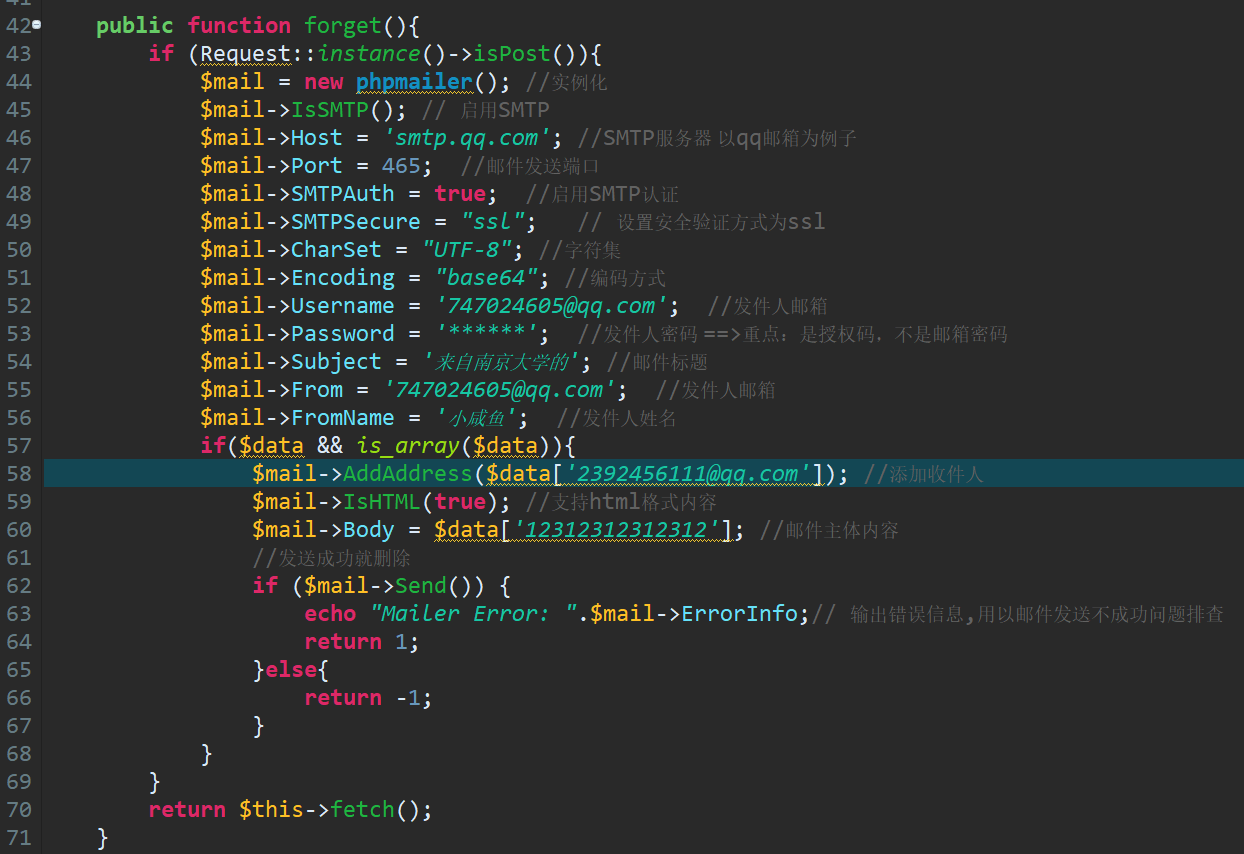Image resolution: width=1244 pixels, height=854 pixels.
Task: Click the ErrorInfo property on line 63
Action: [x=739, y=614]
